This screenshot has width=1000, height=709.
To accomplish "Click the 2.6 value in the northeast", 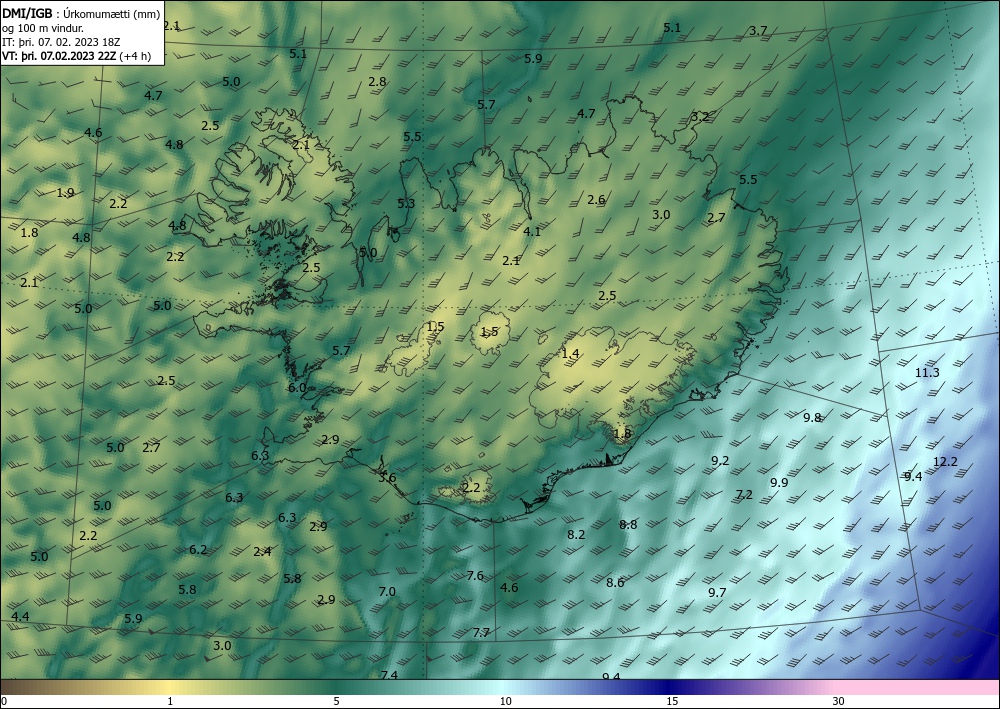I will pos(596,200).
